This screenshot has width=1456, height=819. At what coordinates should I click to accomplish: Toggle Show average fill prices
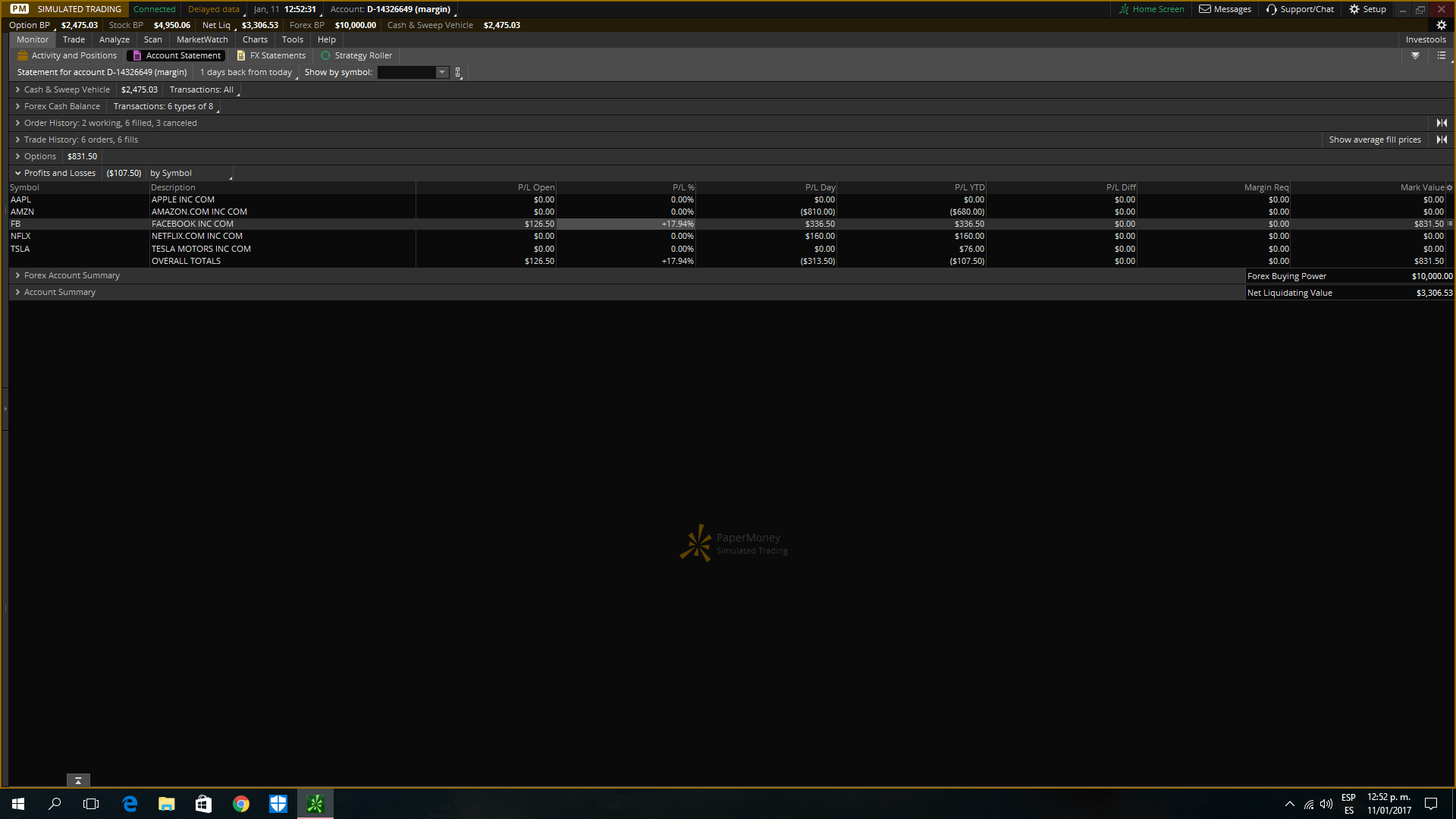(1374, 140)
